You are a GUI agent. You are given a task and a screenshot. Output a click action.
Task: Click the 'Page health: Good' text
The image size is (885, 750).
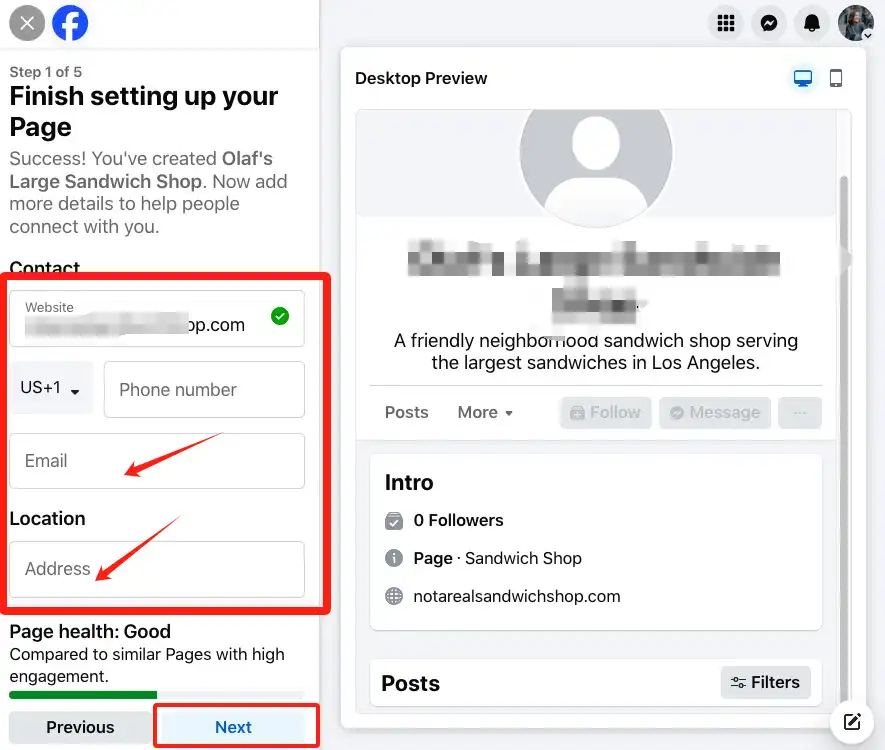click(x=90, y=631)
